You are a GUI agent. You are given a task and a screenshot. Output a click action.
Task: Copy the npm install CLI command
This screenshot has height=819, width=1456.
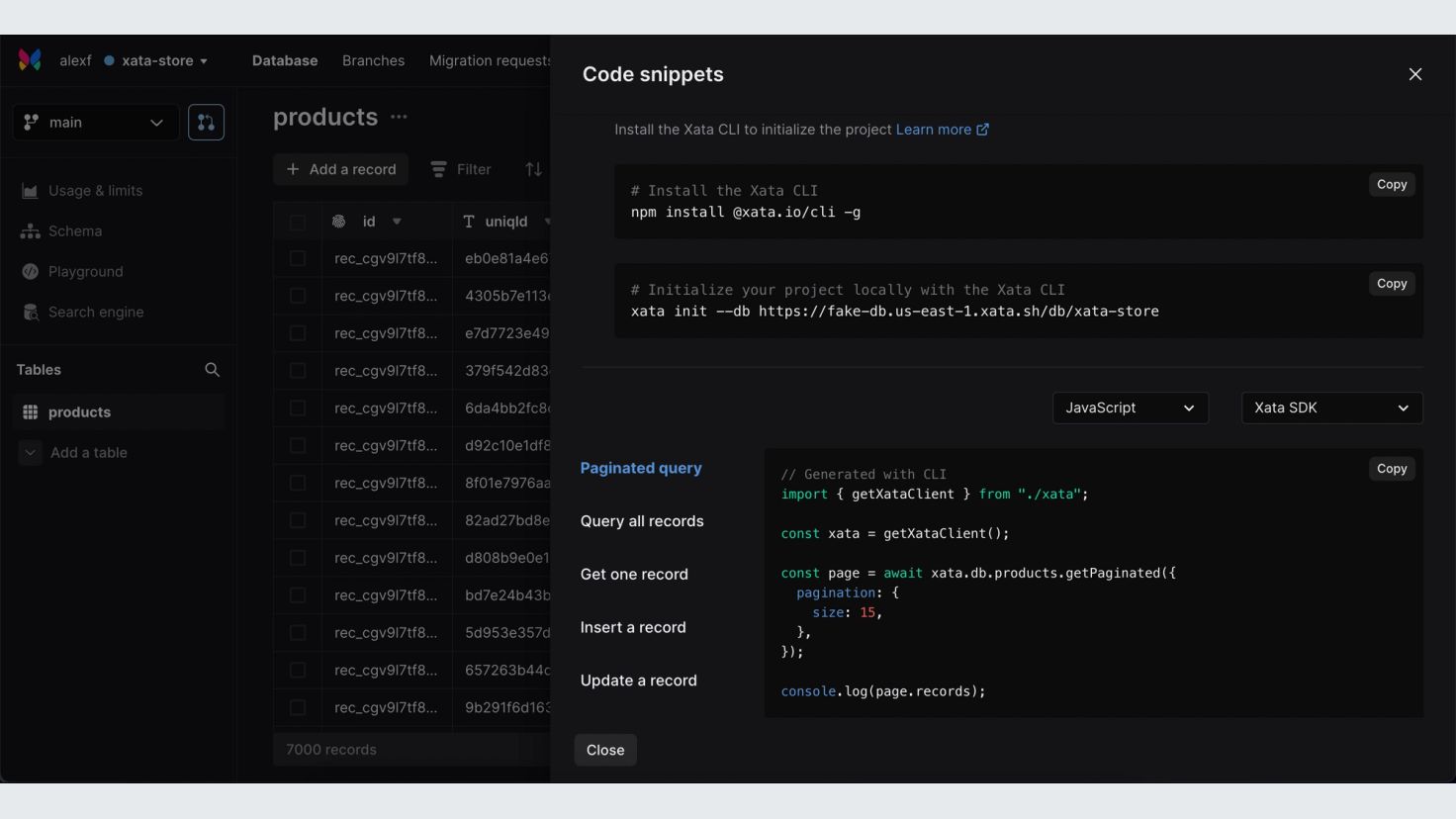click(1392, 185)
